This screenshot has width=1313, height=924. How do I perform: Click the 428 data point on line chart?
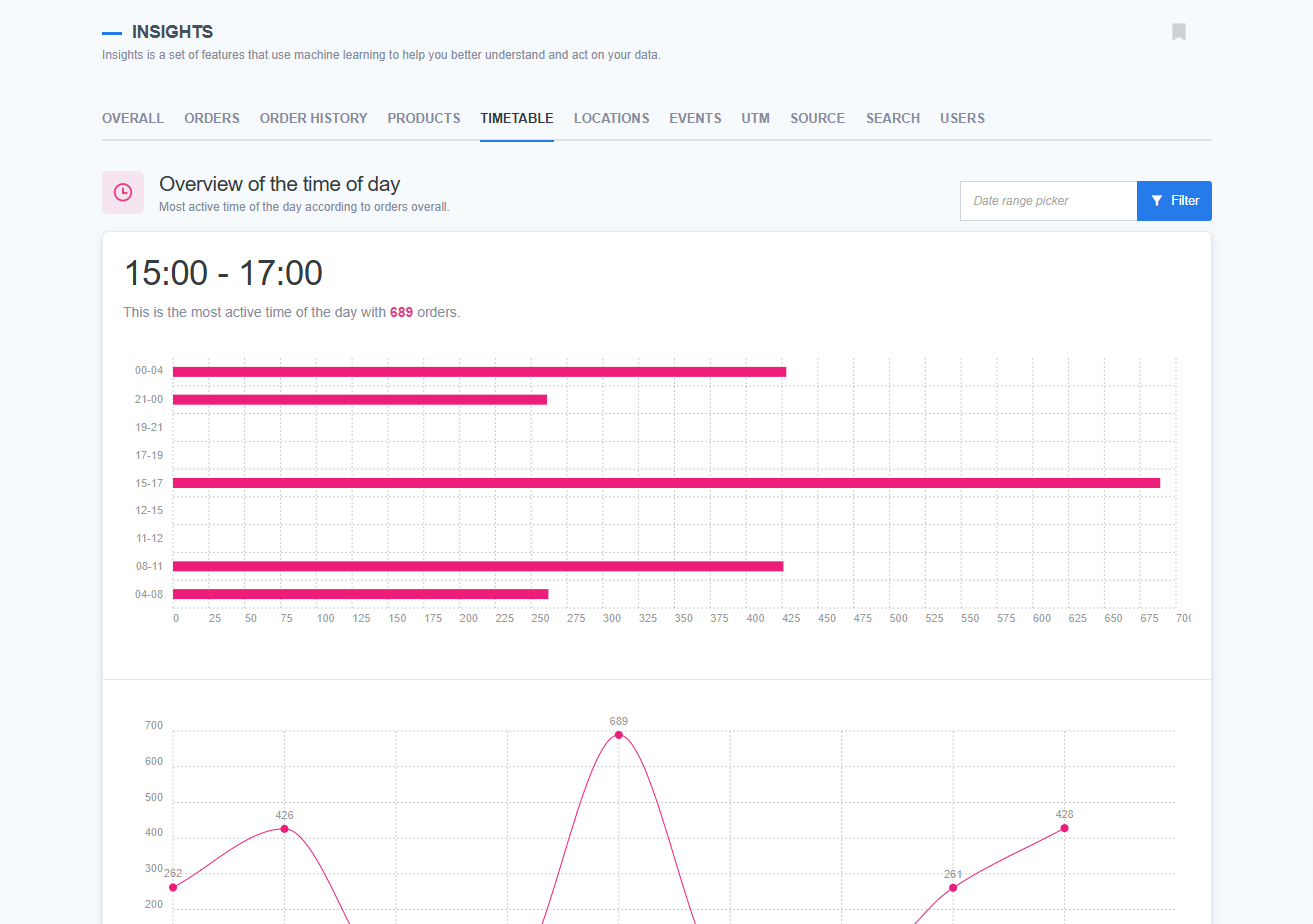point(1064,828)
